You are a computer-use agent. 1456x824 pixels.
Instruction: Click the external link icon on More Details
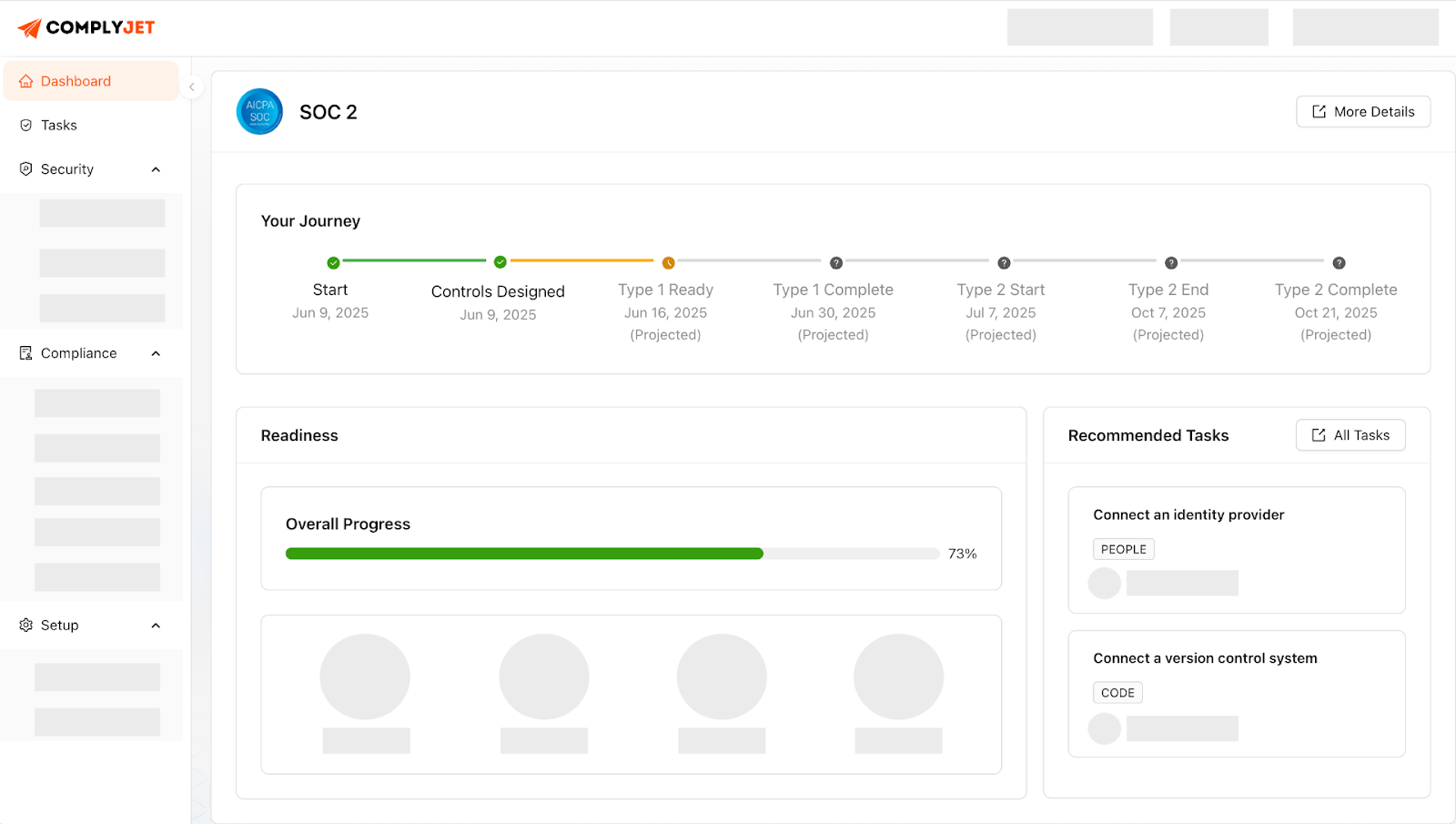1318,111
